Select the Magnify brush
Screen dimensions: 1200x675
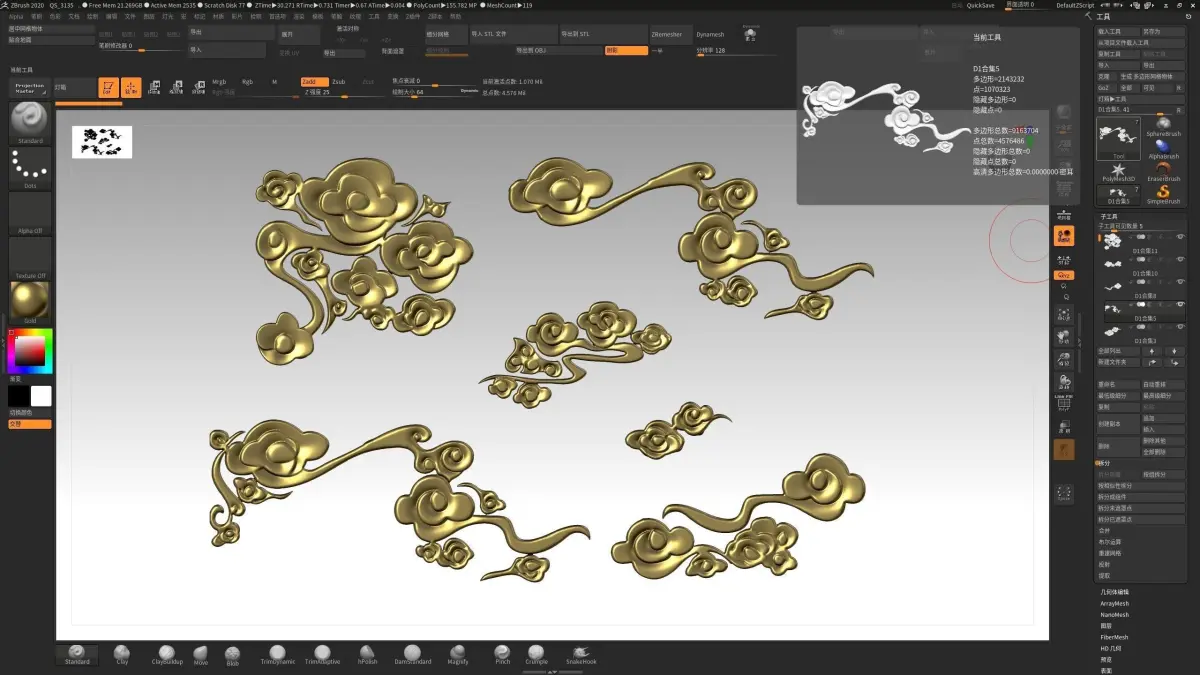click(458, 655)
